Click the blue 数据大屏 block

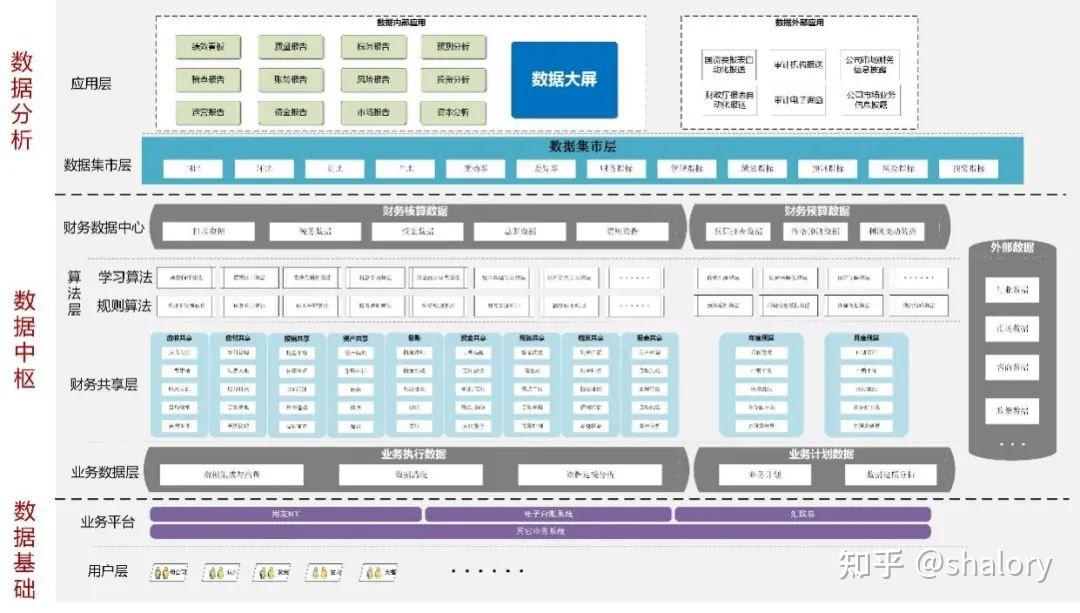pyautogui.click(x=564, y=80)
